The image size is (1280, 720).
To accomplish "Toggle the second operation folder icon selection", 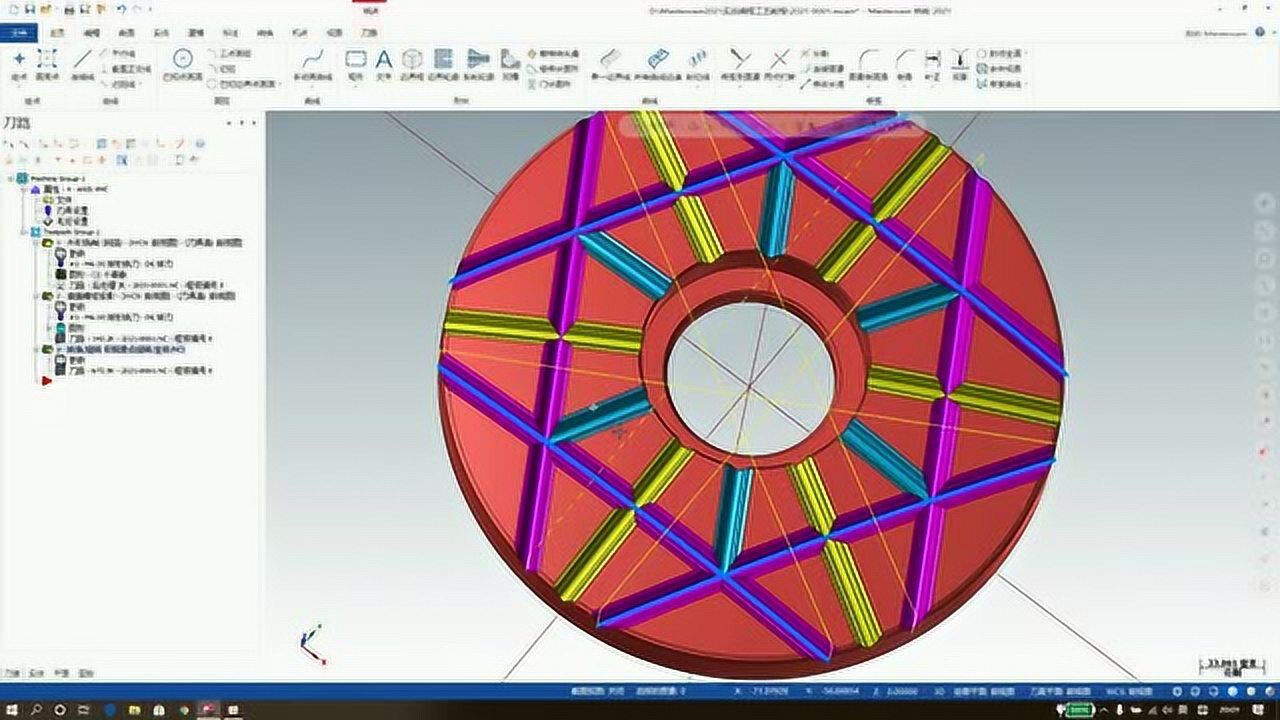I will [x=47, y=296].
